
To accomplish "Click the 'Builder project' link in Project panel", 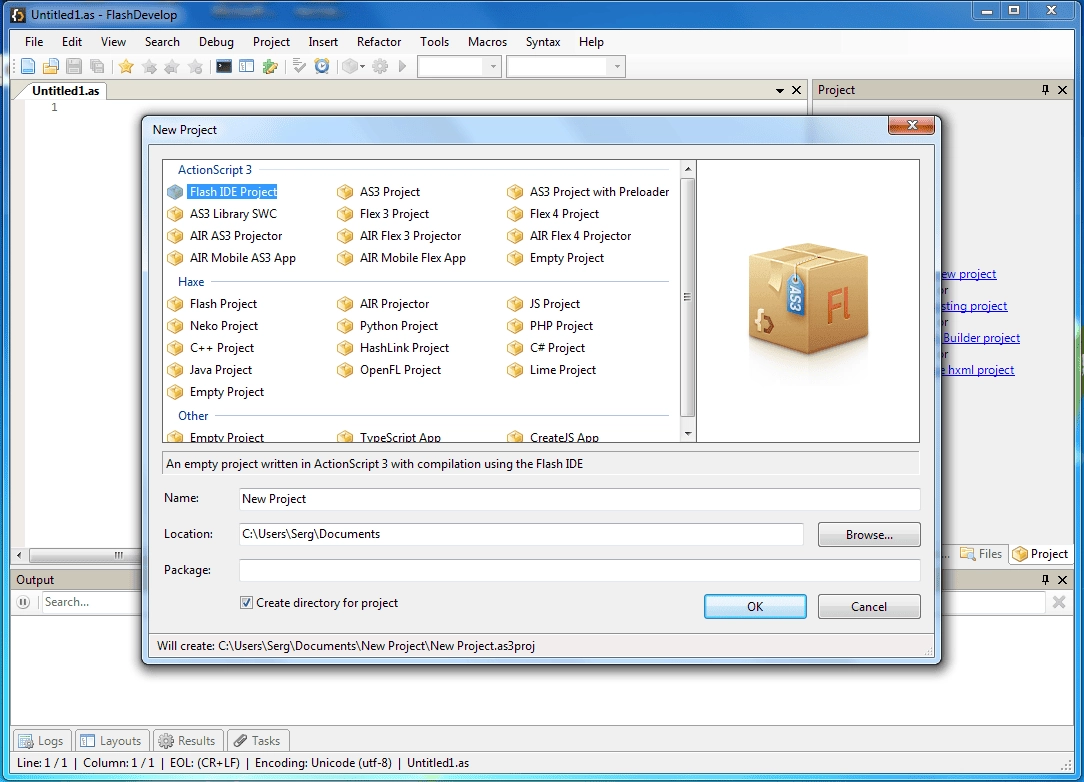I will click(981, 338).
